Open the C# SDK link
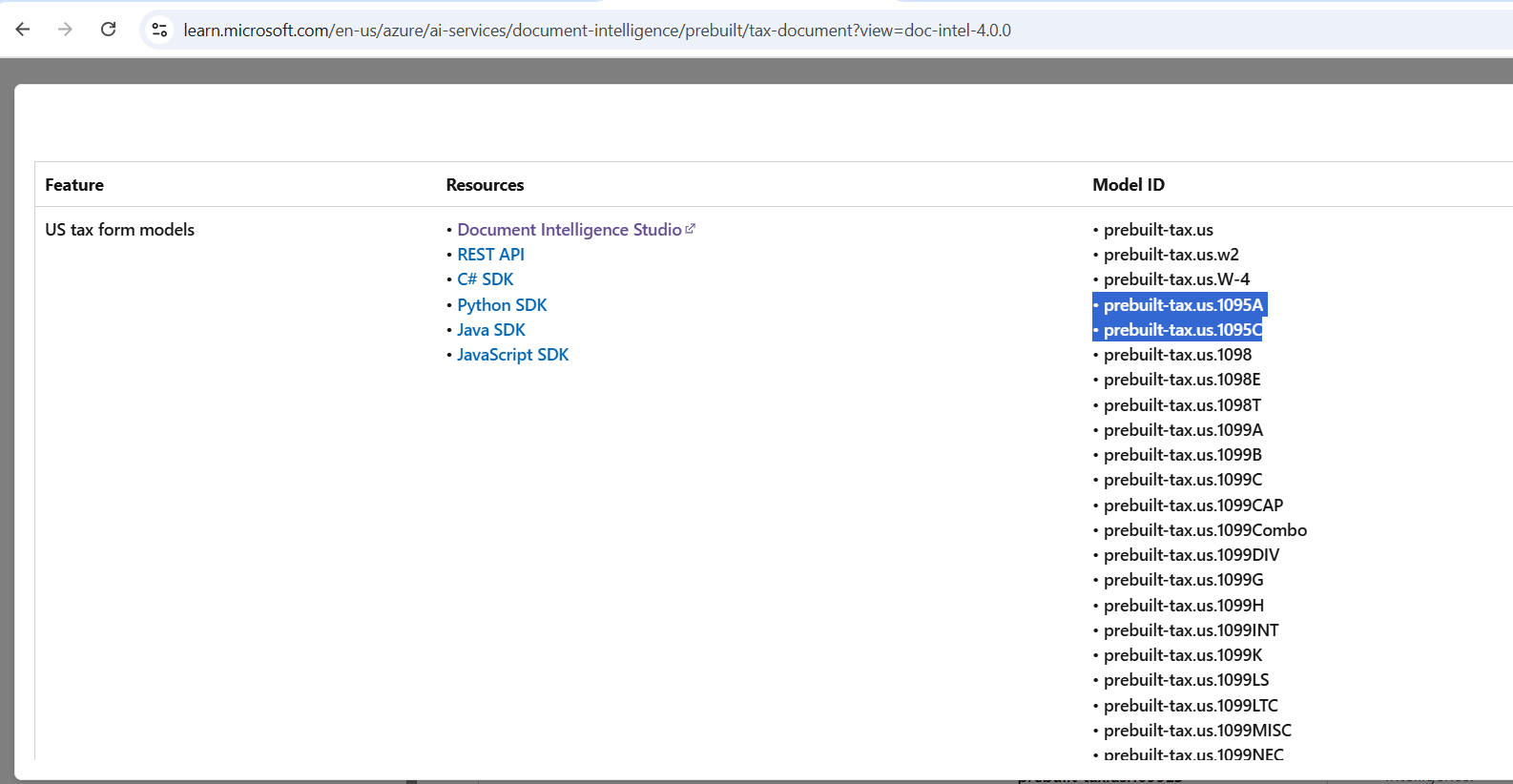 [x=485, y=279]
